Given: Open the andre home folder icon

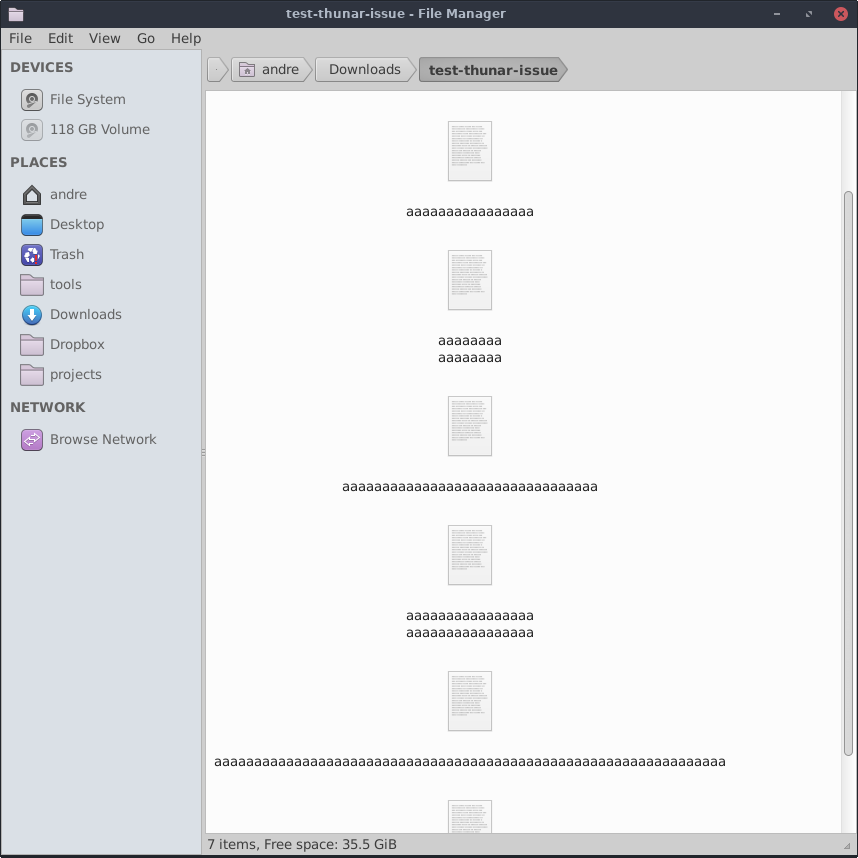Looking at the screenshot, I should point(32,195).
